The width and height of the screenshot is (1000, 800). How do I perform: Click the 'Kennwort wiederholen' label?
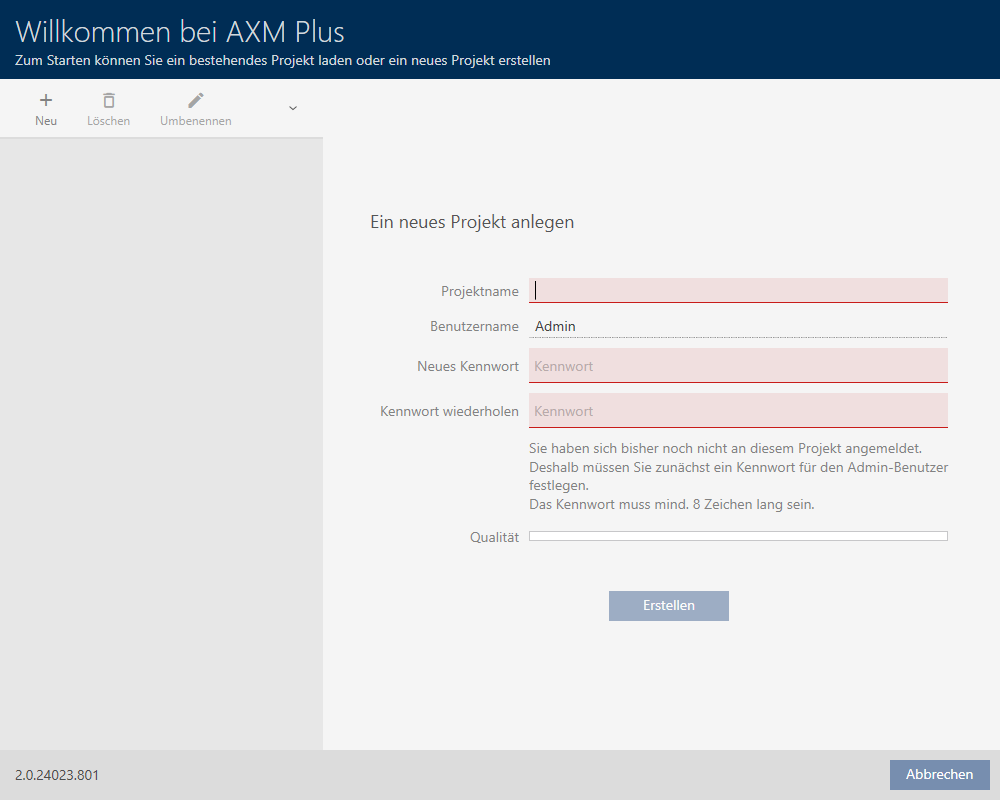pyautogui.click(x=449, y=411)
